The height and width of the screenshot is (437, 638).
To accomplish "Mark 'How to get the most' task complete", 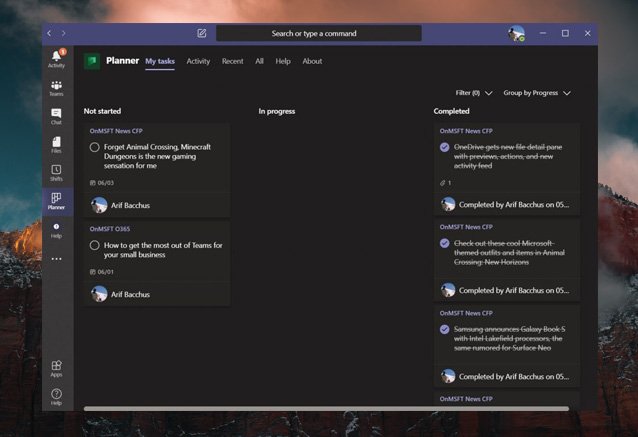I will (x=95, y=245).
